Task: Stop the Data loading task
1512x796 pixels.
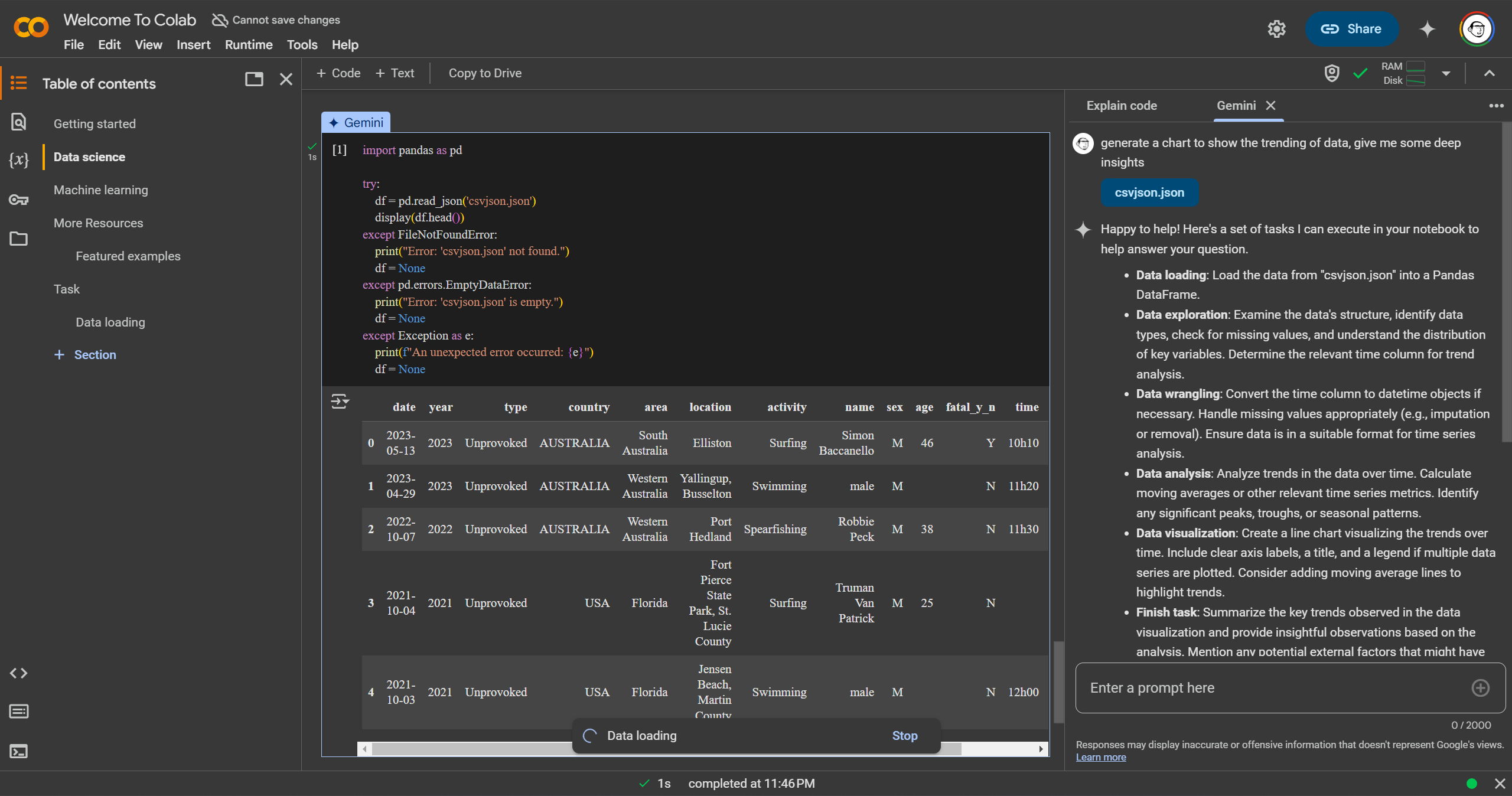Action: (x=904, y=736)
